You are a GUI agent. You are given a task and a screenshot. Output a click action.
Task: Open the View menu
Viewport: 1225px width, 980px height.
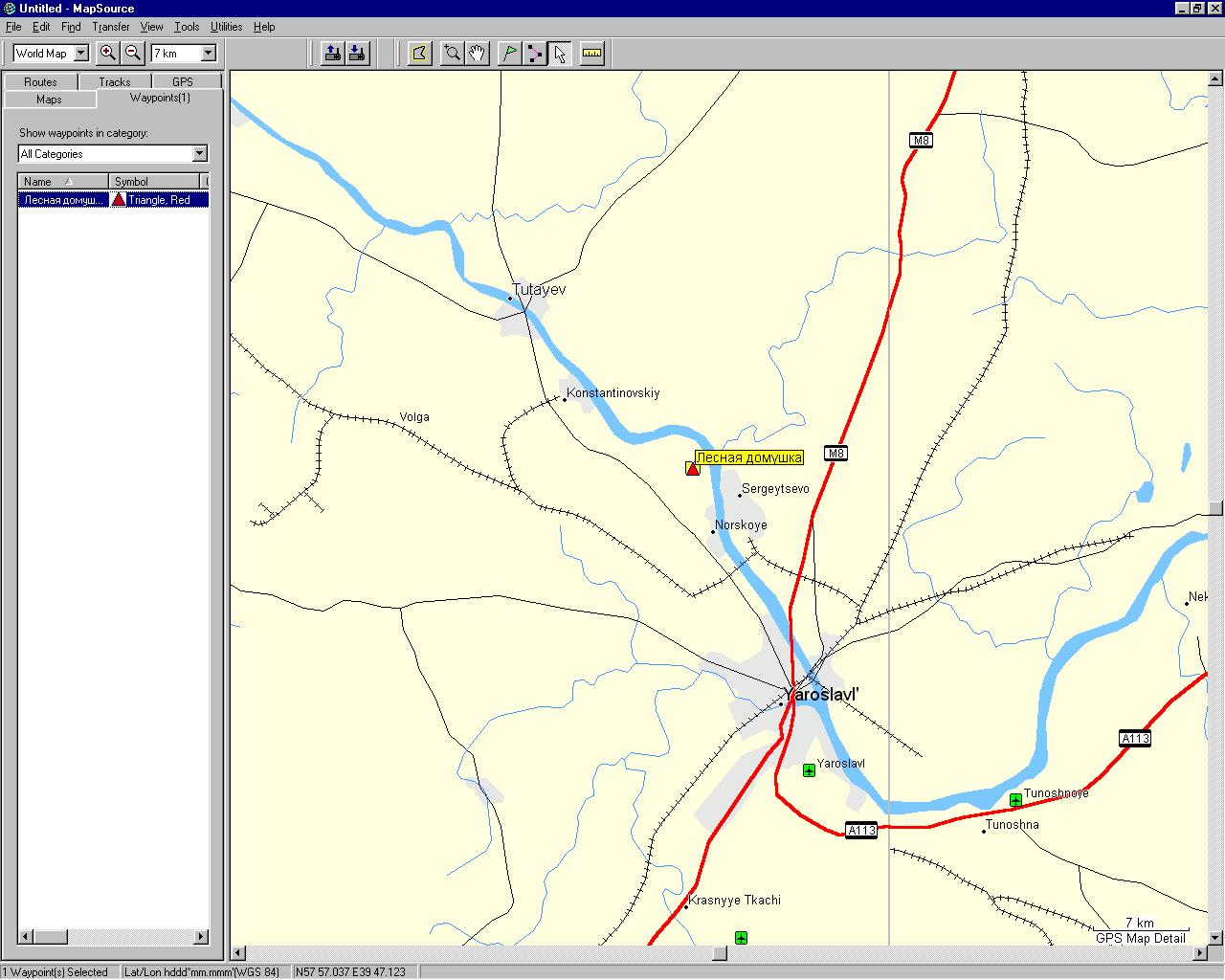coord(152,27)
